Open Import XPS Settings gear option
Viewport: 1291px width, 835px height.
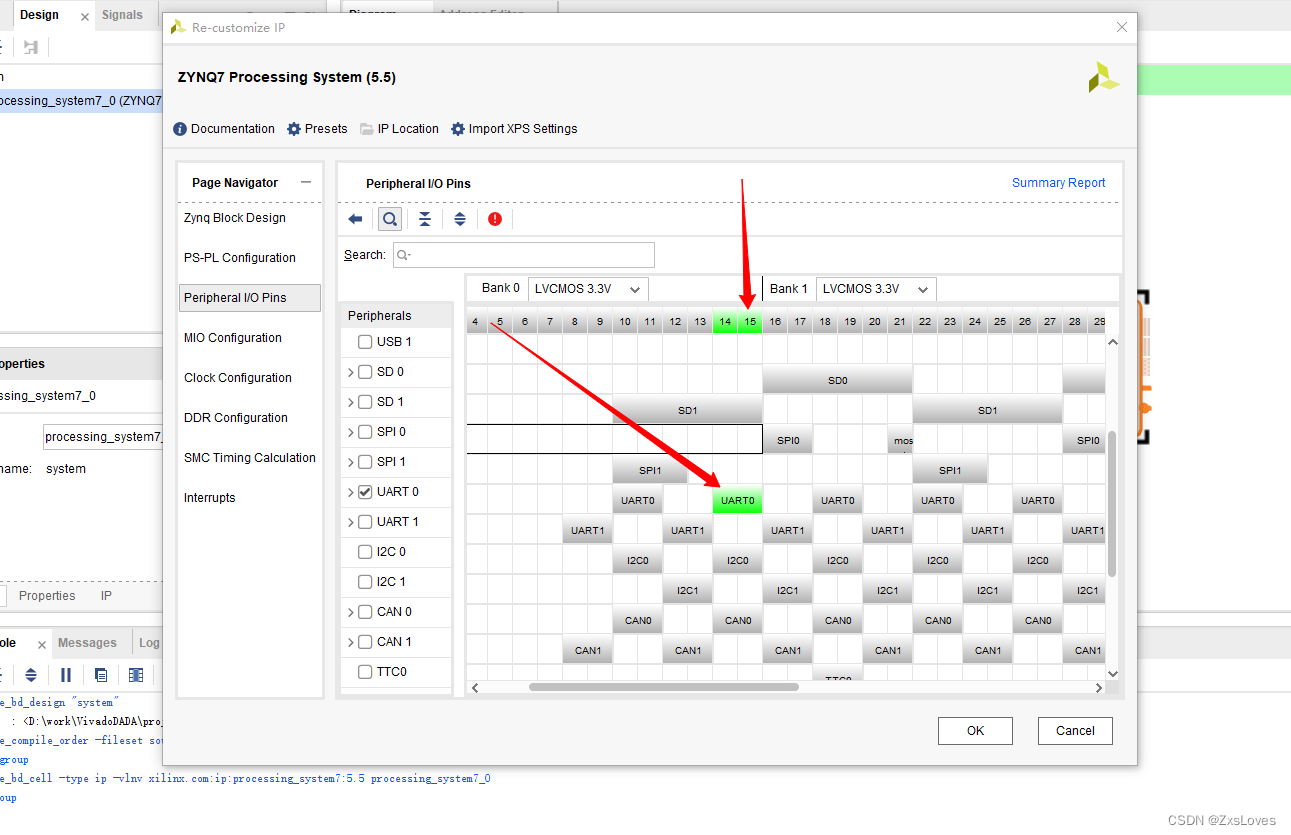514,129
